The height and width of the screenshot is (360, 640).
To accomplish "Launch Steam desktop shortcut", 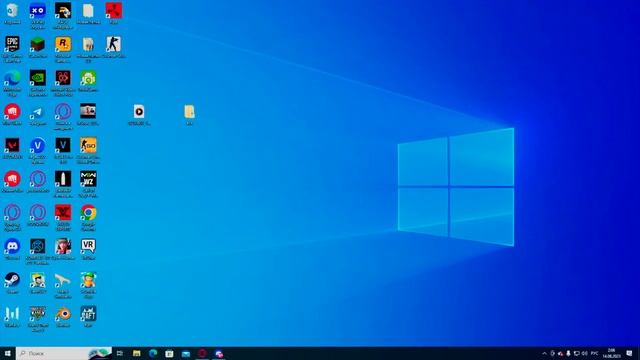I will click(x=12, y=280).
